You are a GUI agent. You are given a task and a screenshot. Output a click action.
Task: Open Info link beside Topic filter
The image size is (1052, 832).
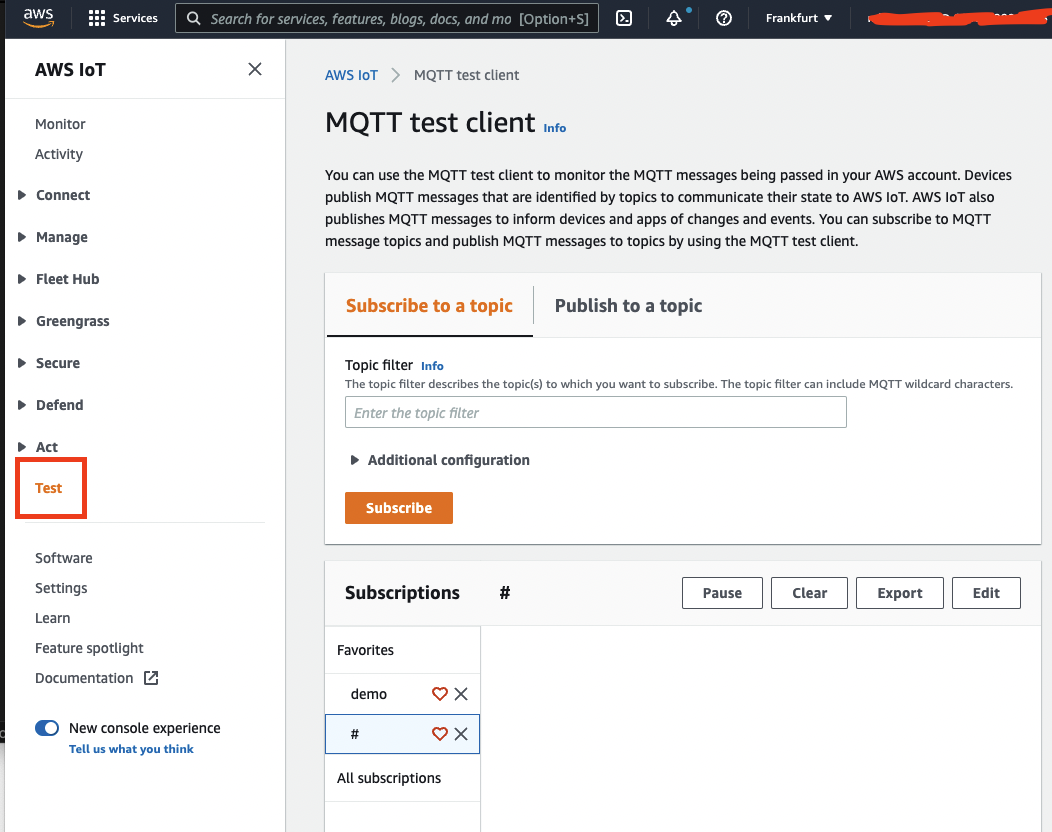click(432, 366)
